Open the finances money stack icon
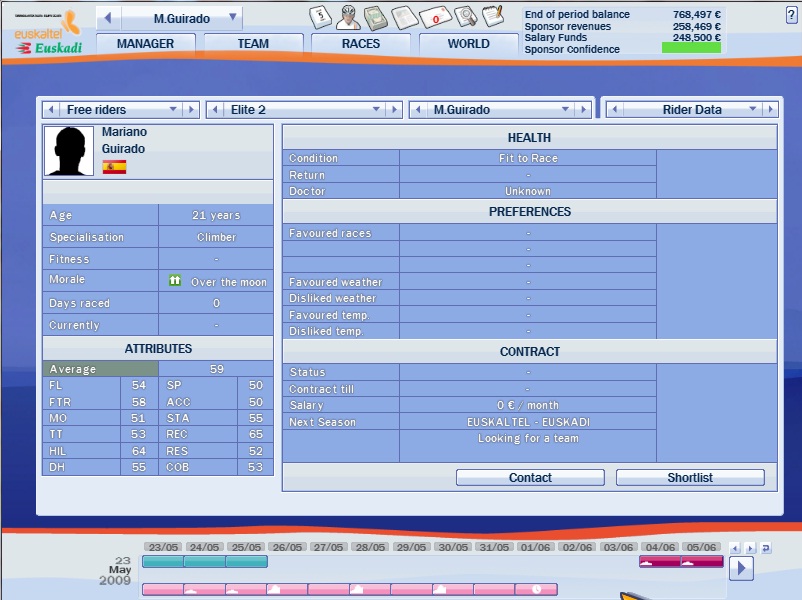This screenshot has height=600, width=802. pos(375,17)
